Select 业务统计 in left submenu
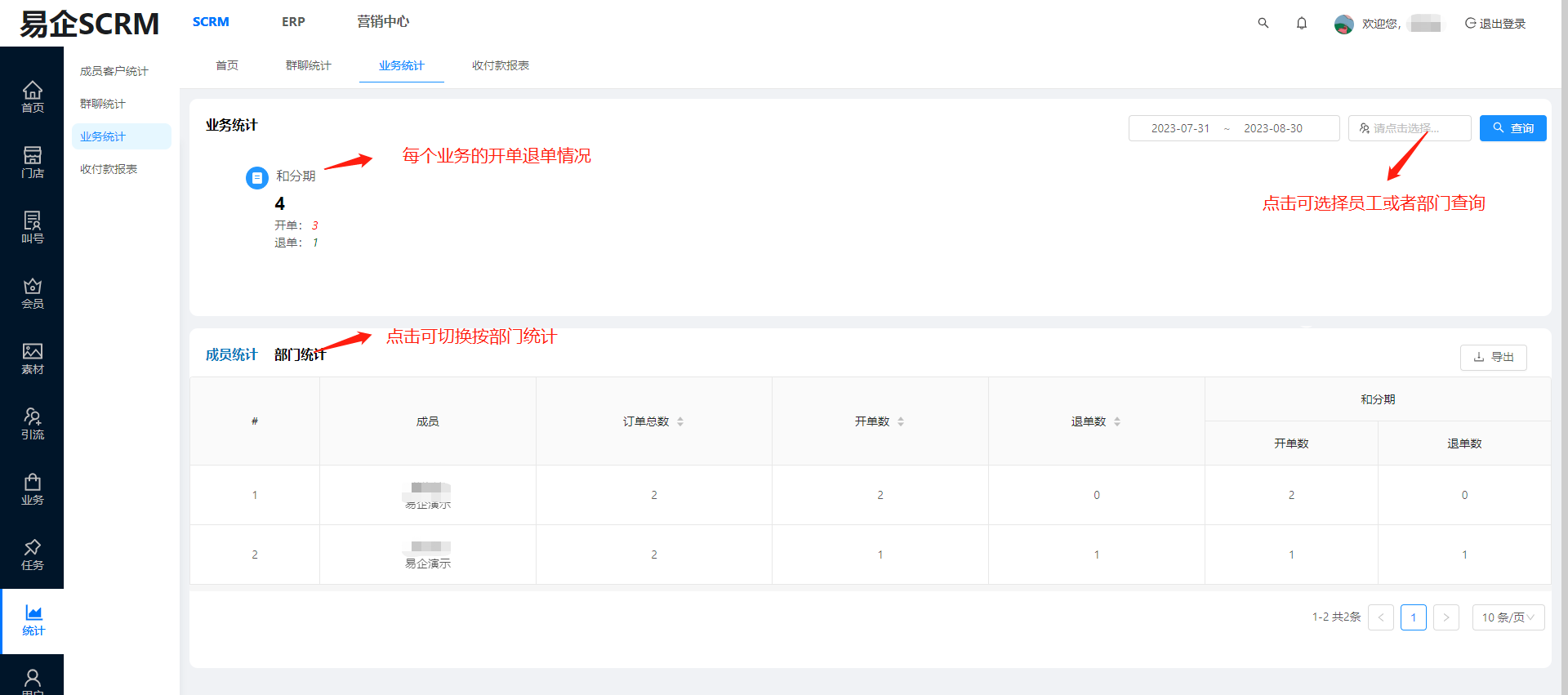1568x695 pixels. pos(121,136)
